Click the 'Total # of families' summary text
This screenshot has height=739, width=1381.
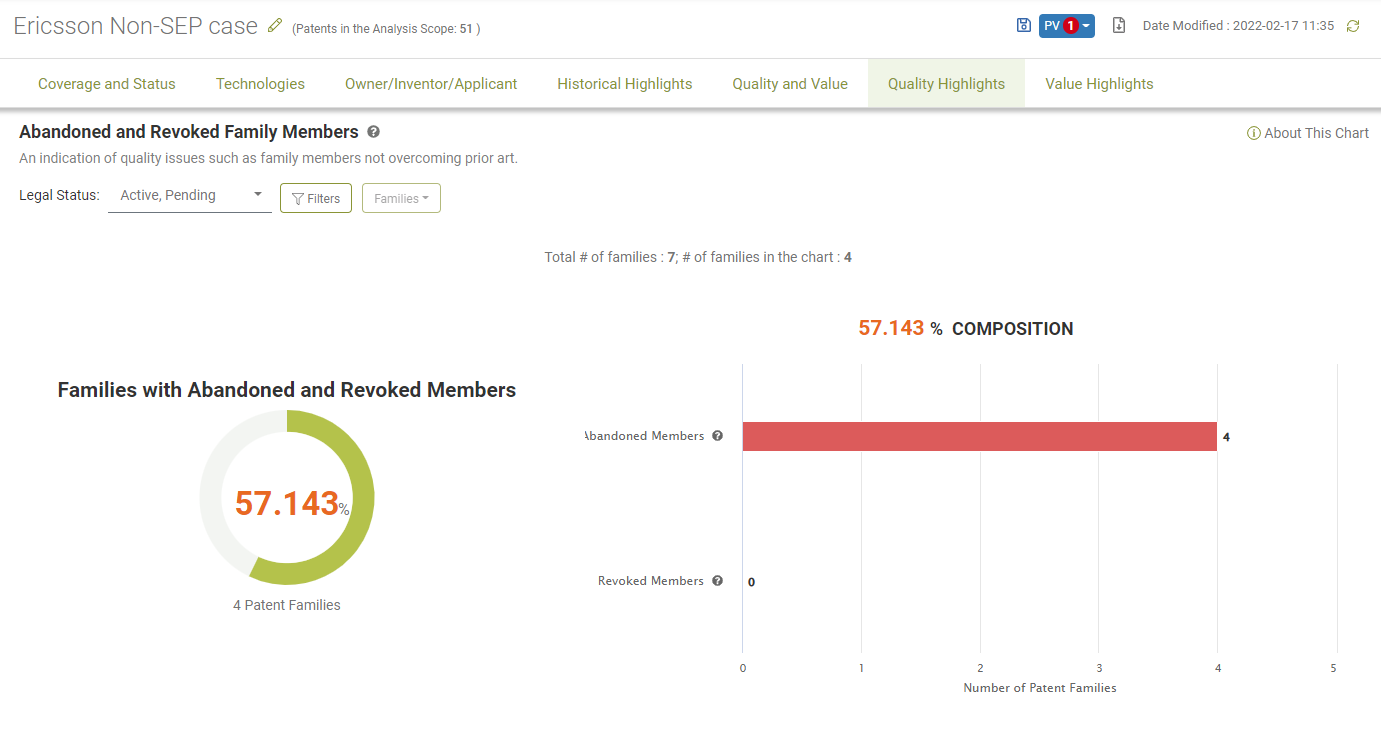698,257
